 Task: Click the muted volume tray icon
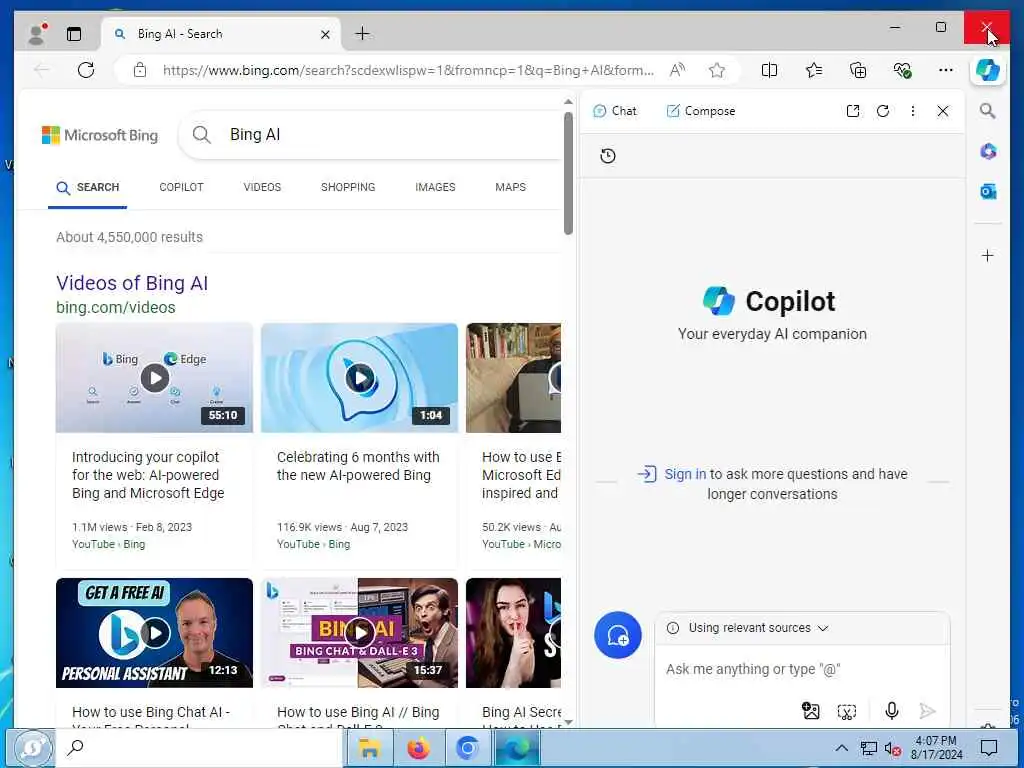click(893, 748)
